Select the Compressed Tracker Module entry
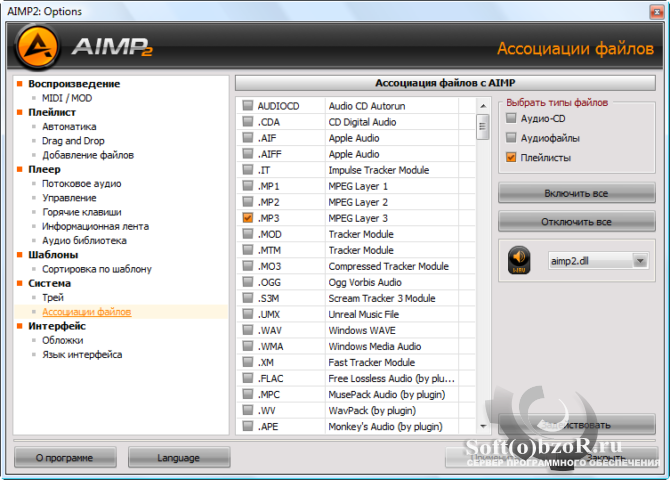670x480 pixels. pyautogui.click(x=388, y=266)
